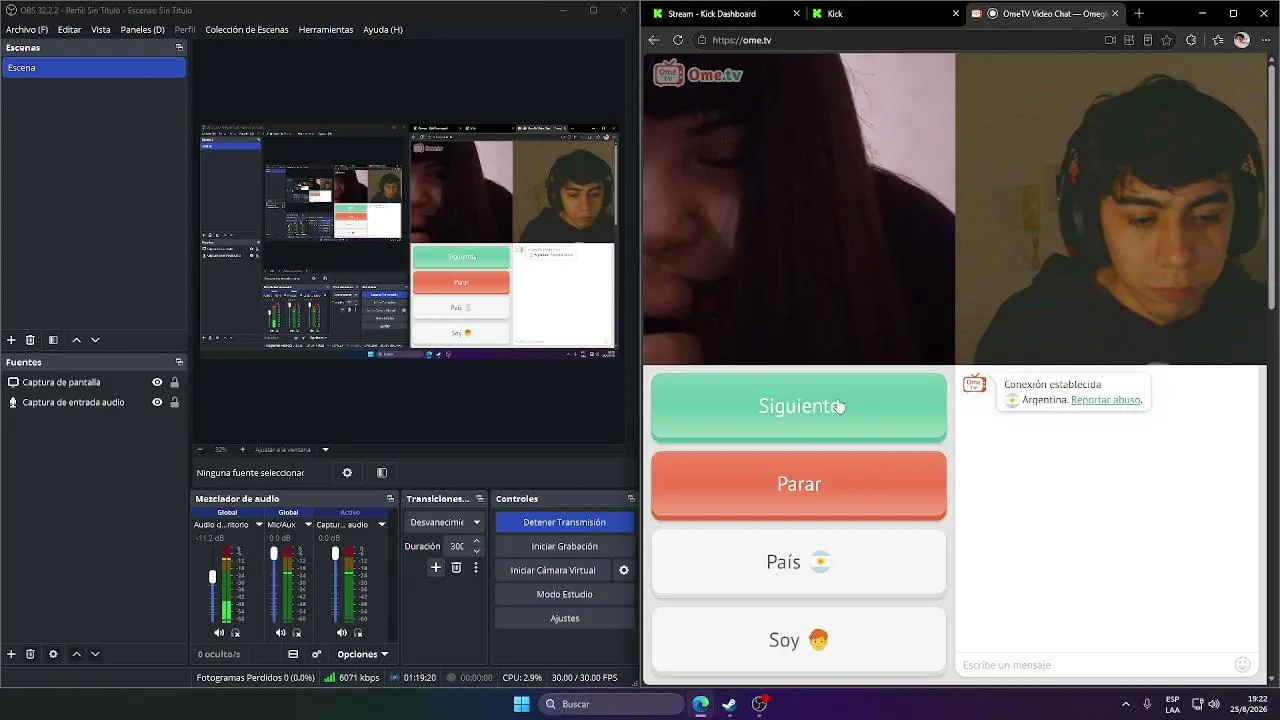Toggle lock on Captura de pantalla source
Image resolution: width=1280 pixels, height=720 pixels.
(175, 382)
